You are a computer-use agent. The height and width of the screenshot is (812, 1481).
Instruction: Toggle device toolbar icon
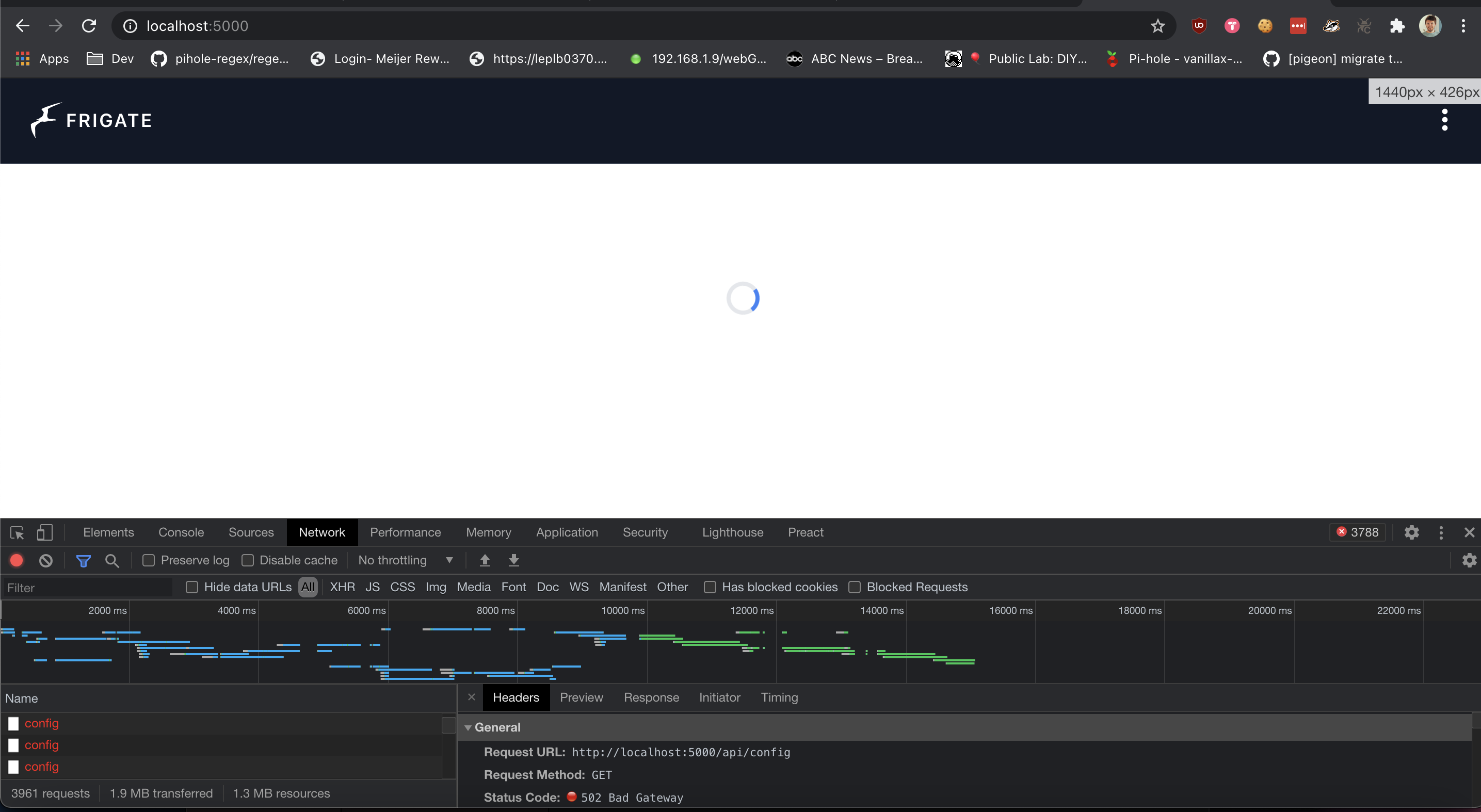(44, 532)
